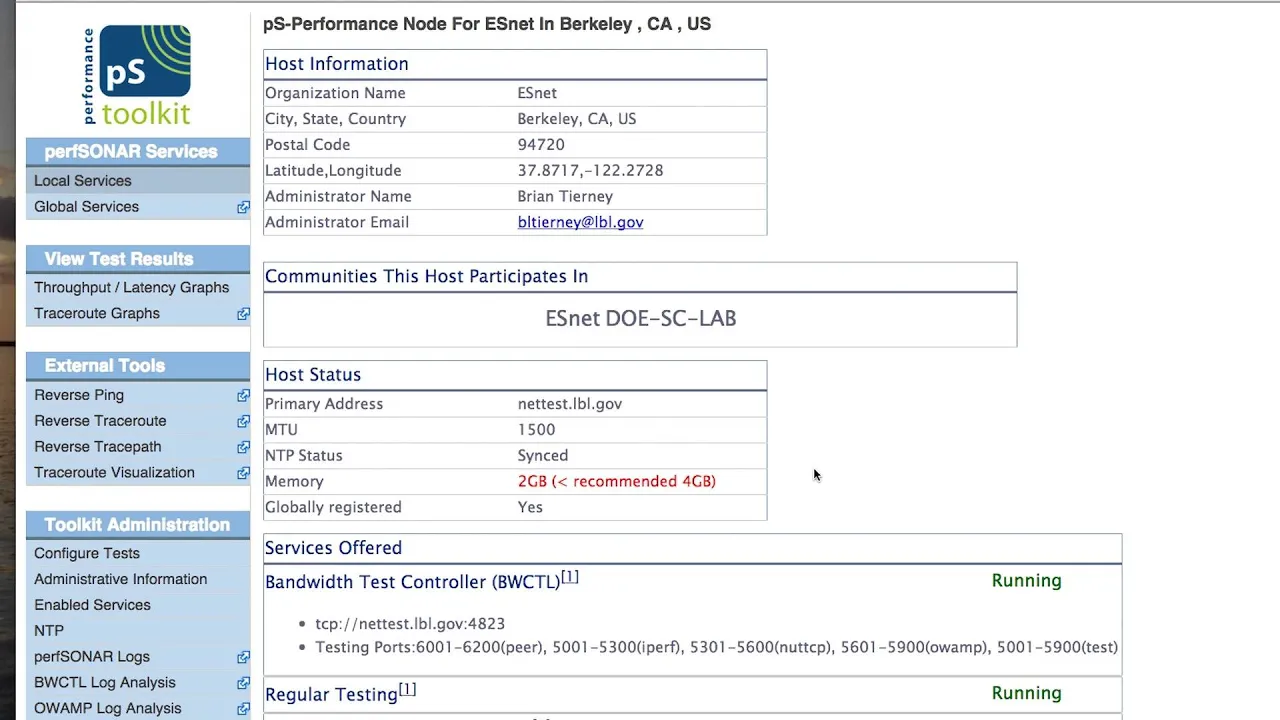The width and height of the screenshot is (1280, 720).
Task: View Throughput / Latency Graphs
Action: (131, 287)
